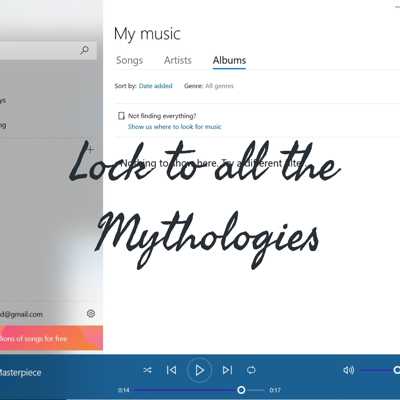Open the Sort by Date added dropdown
Viewport: 400px width, 400px height.
click(155, 86)
